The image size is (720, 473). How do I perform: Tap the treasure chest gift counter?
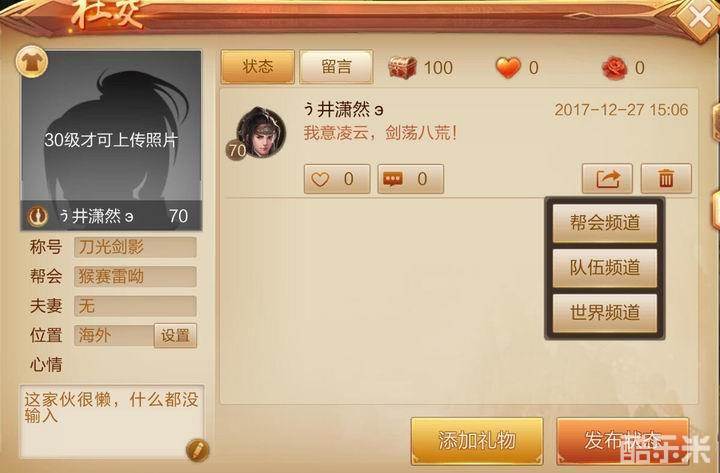[x=402, y=68]
